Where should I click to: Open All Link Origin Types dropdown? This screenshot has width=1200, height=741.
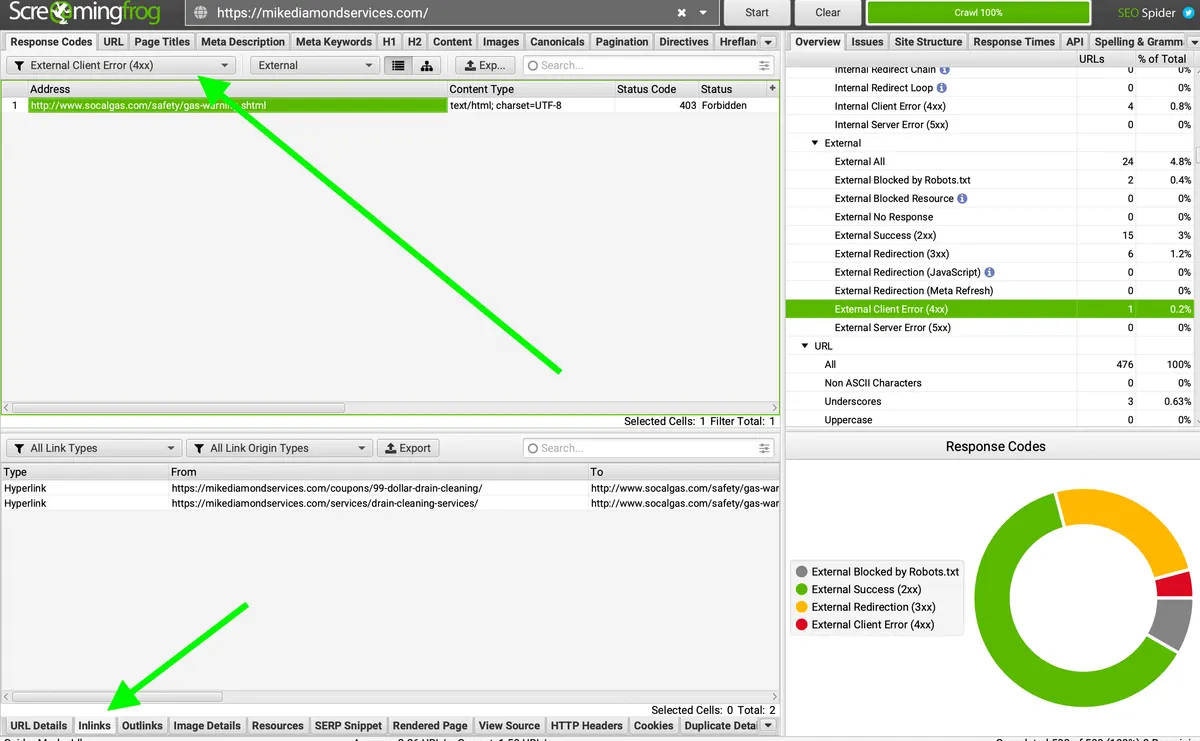coord(278,448)
